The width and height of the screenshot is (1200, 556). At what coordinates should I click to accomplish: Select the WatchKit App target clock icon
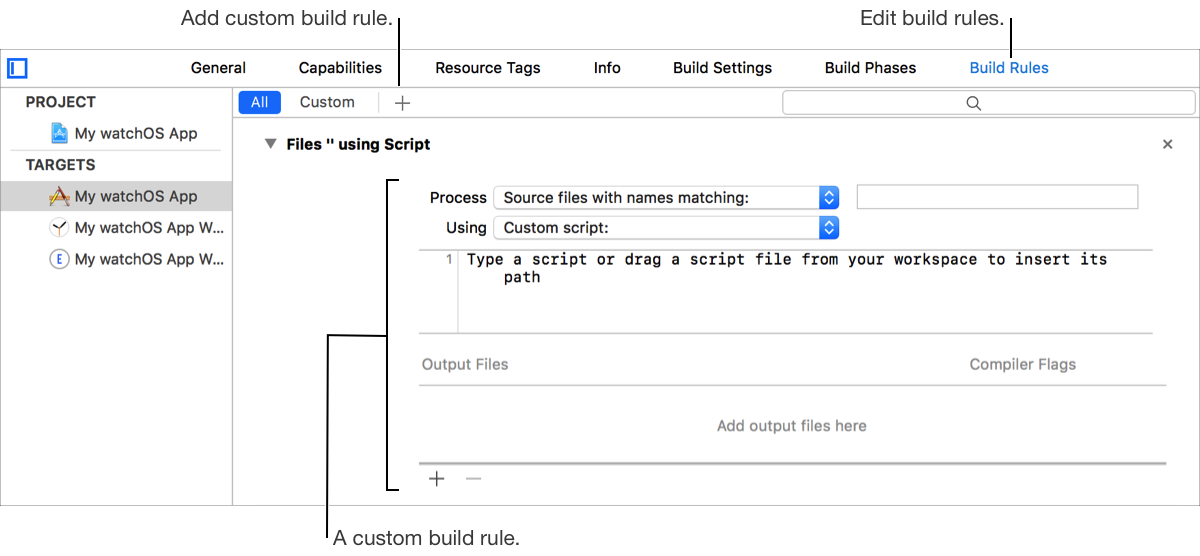click(x=59, y=227)
